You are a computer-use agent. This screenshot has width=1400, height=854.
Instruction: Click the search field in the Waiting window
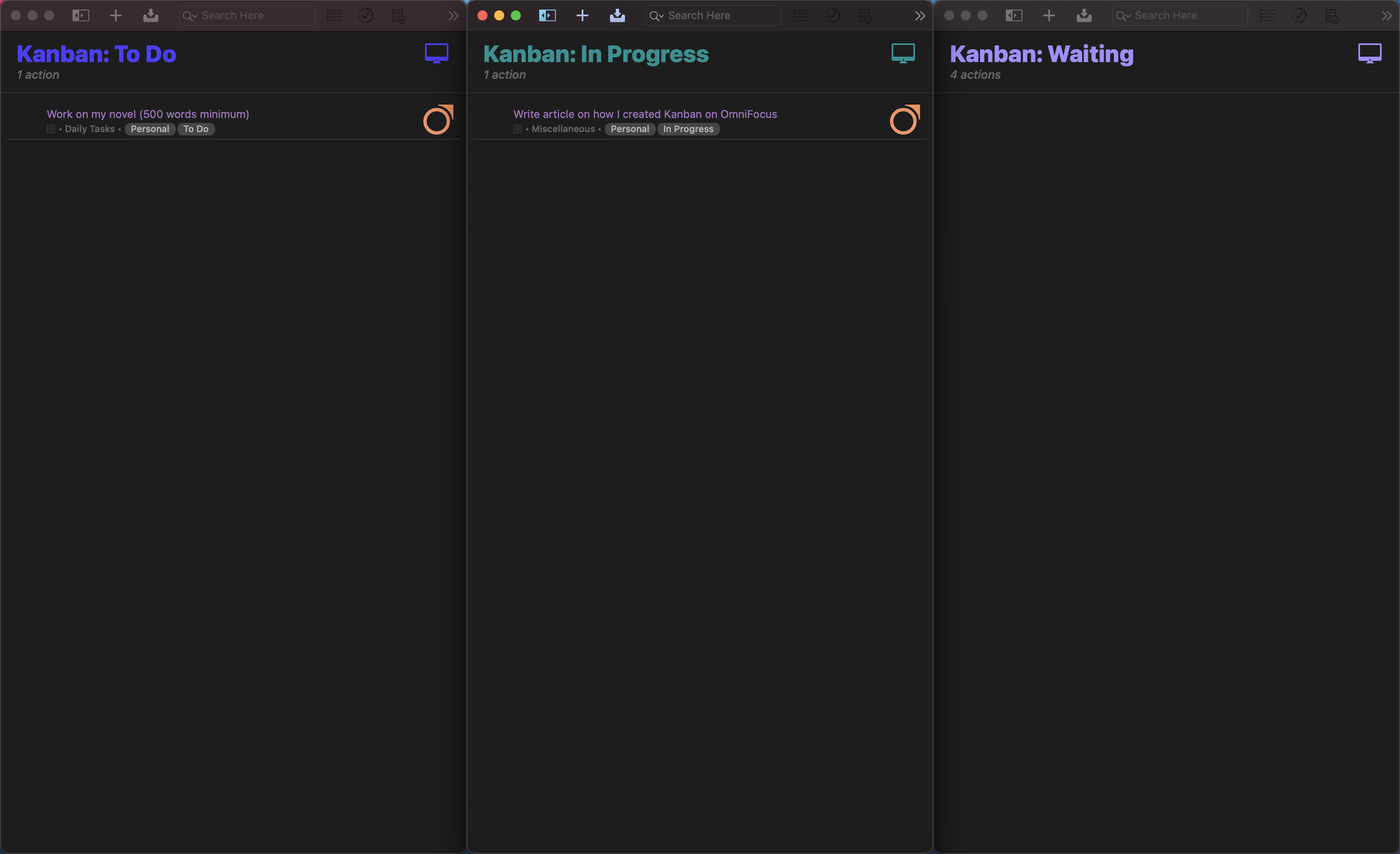click(1180, 15)
